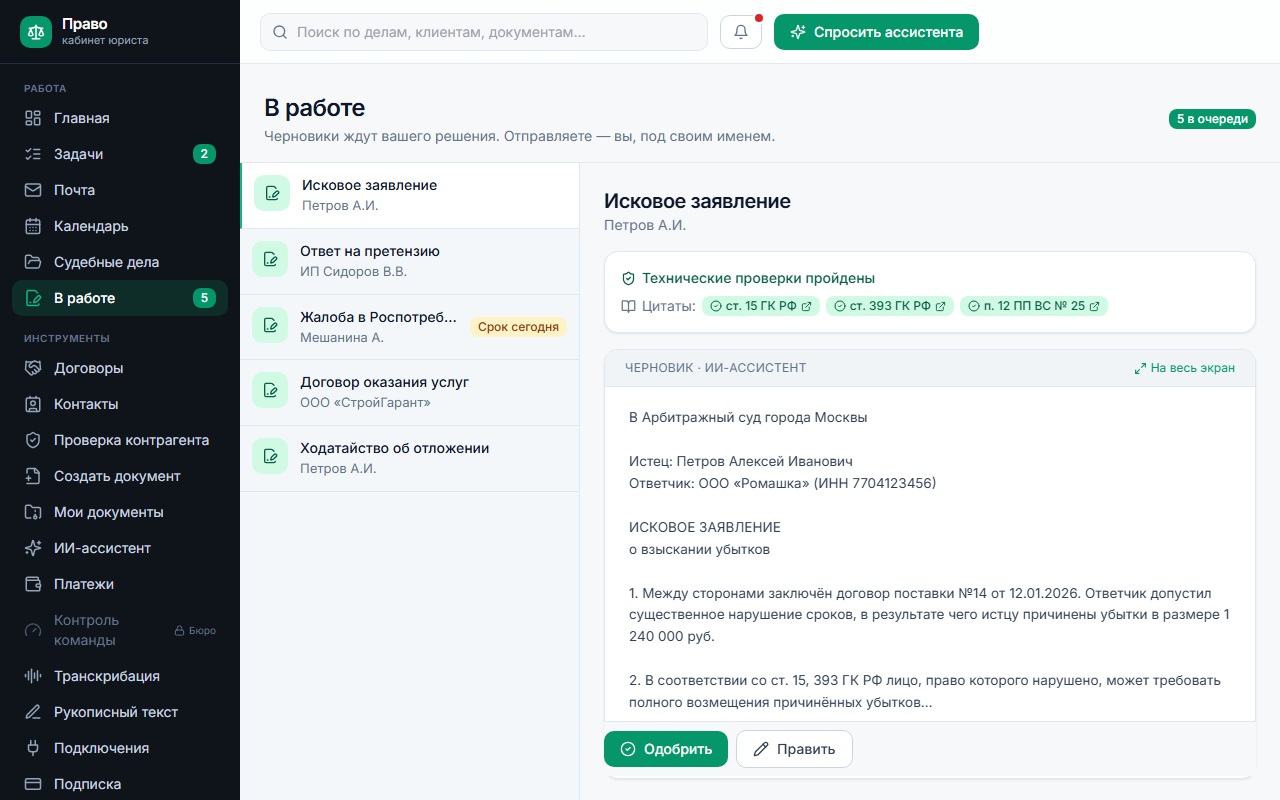Open citation ст. 393 ГК РФ
This screenshot has width=1280, height=800.
(x=890, y=306)
